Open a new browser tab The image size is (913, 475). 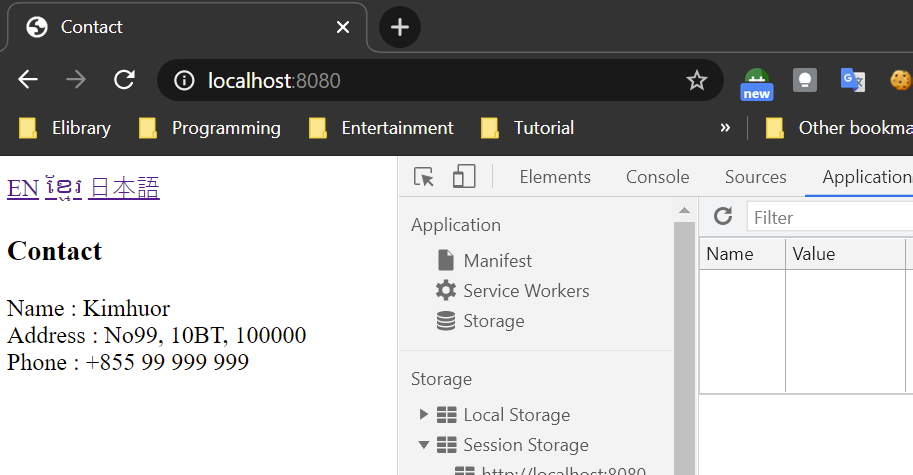(x=400, y=27)
